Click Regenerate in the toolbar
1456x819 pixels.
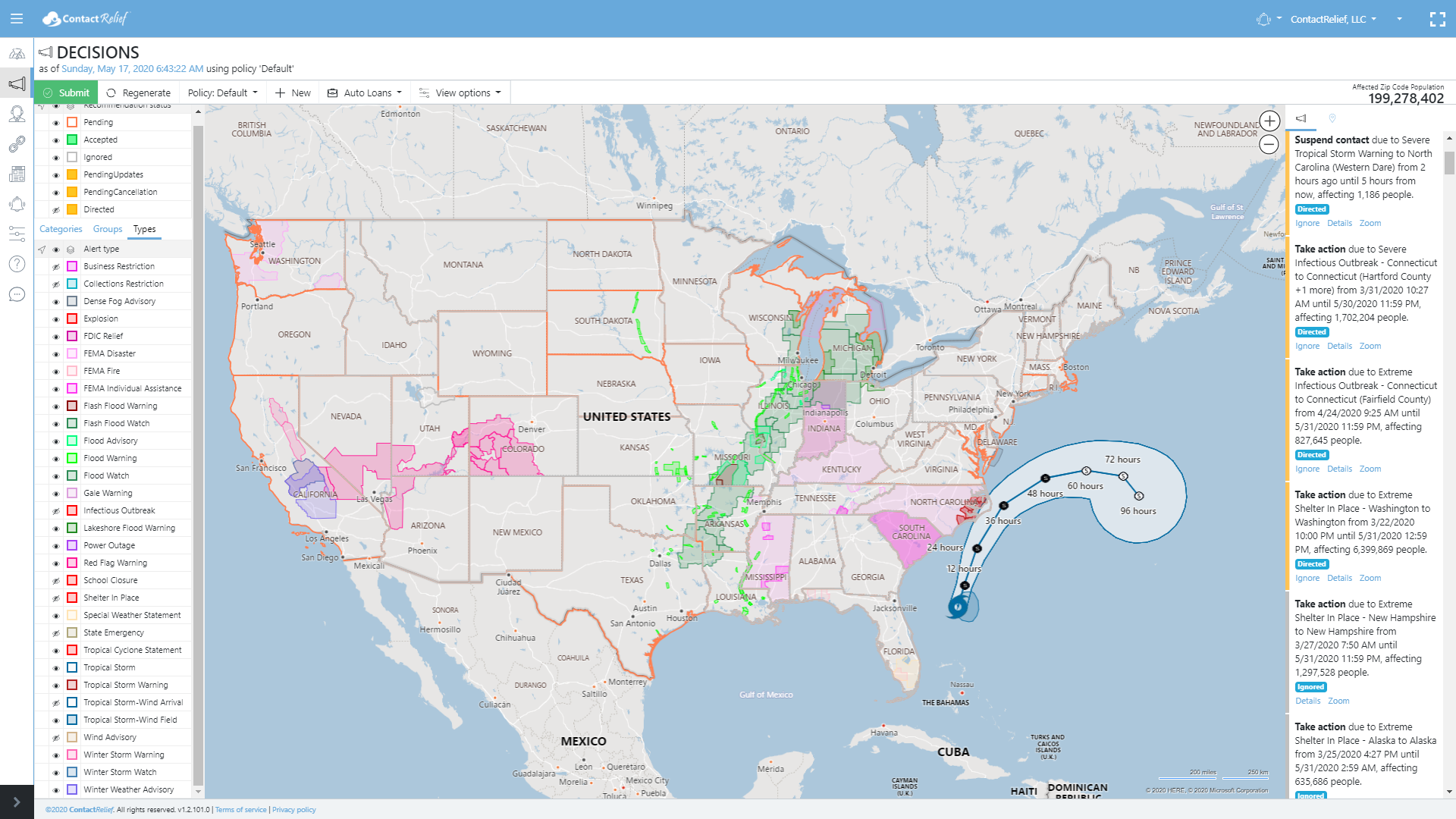[139, 93]
